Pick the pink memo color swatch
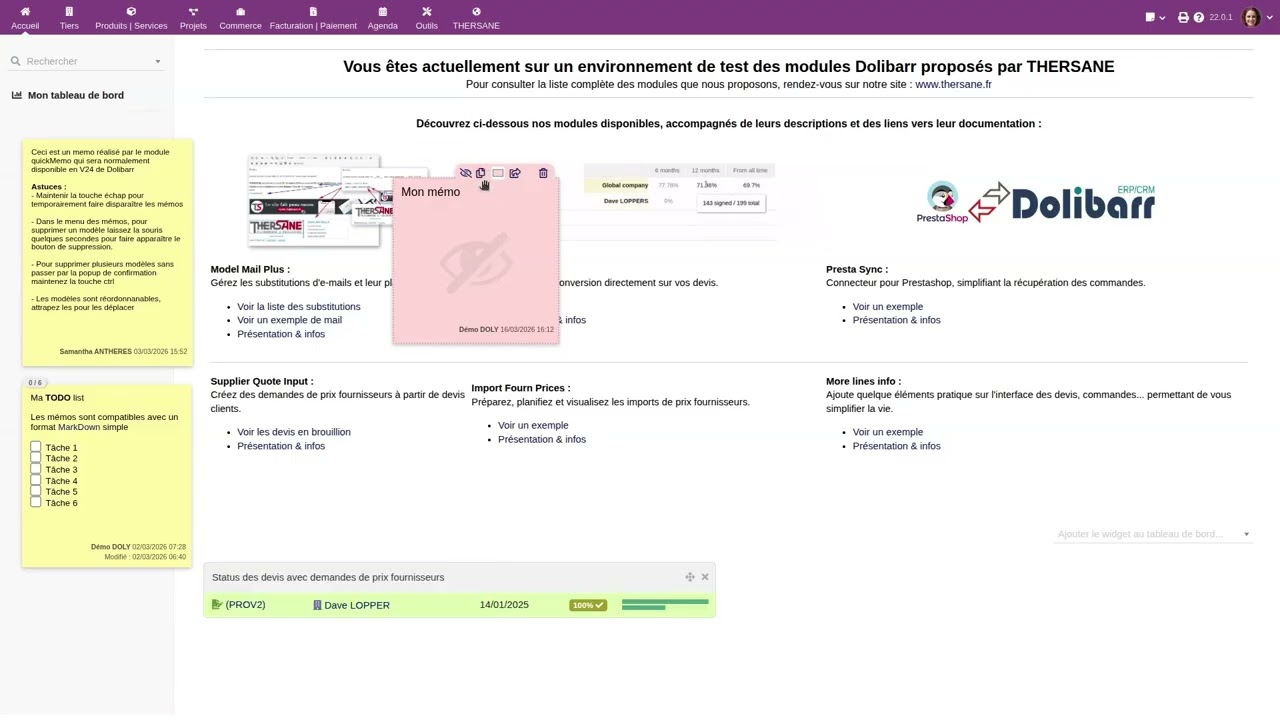 498,173
